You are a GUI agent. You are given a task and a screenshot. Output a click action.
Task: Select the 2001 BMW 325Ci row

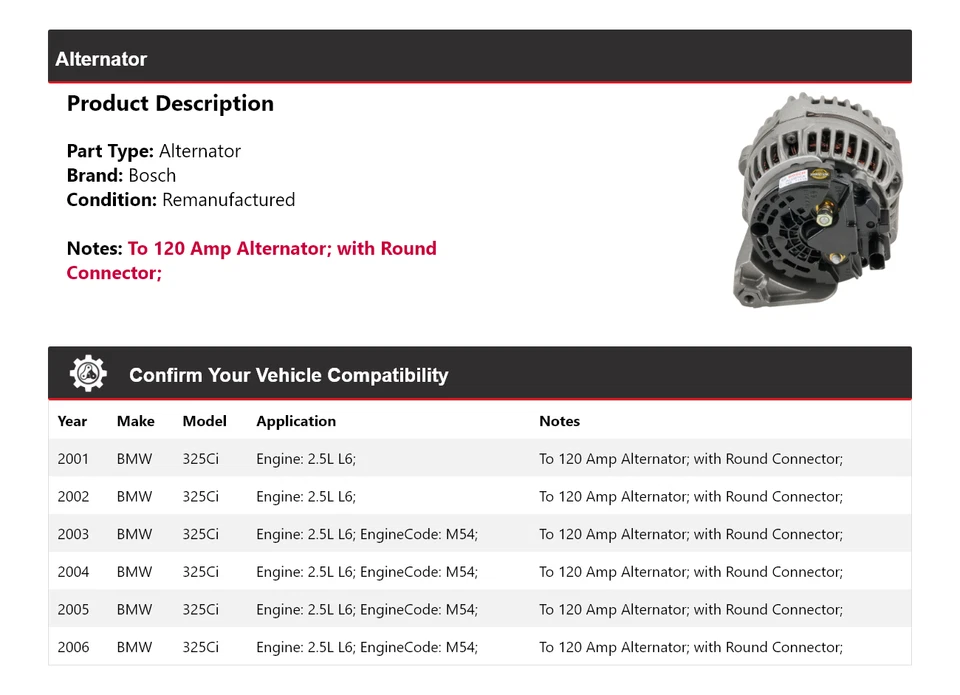pyautogui.click(x=480, y=458)
